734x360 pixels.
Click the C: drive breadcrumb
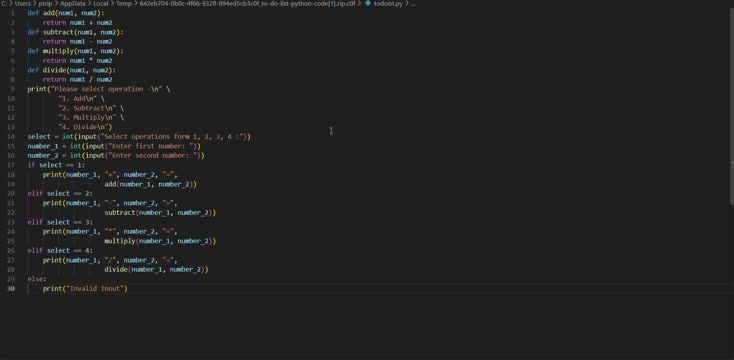click(4, 3)
